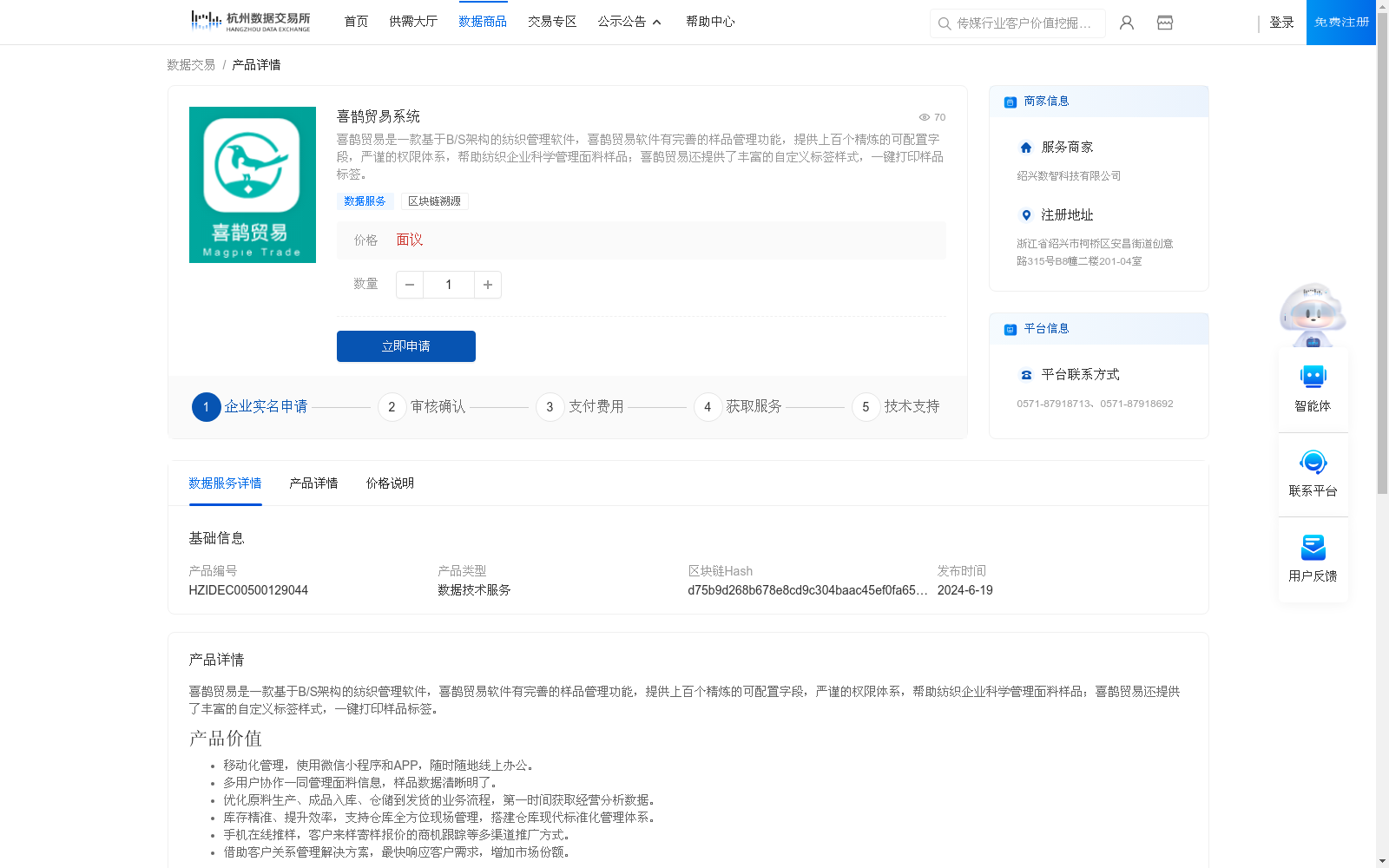
Task: Click the search magnifier icon
Action: [x=945, y=23]
